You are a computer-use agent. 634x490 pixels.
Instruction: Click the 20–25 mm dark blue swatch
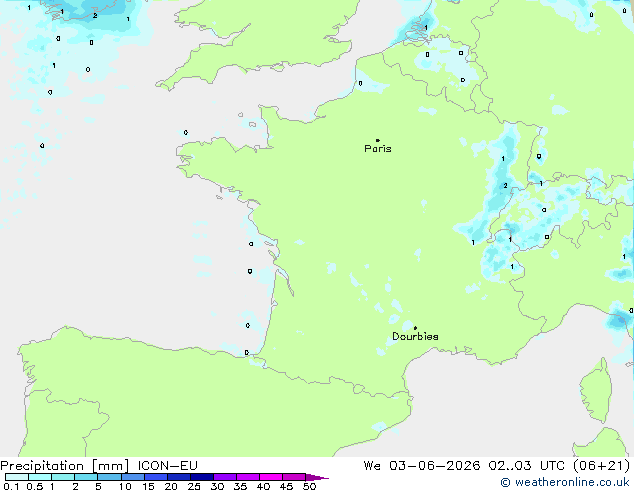178,477
